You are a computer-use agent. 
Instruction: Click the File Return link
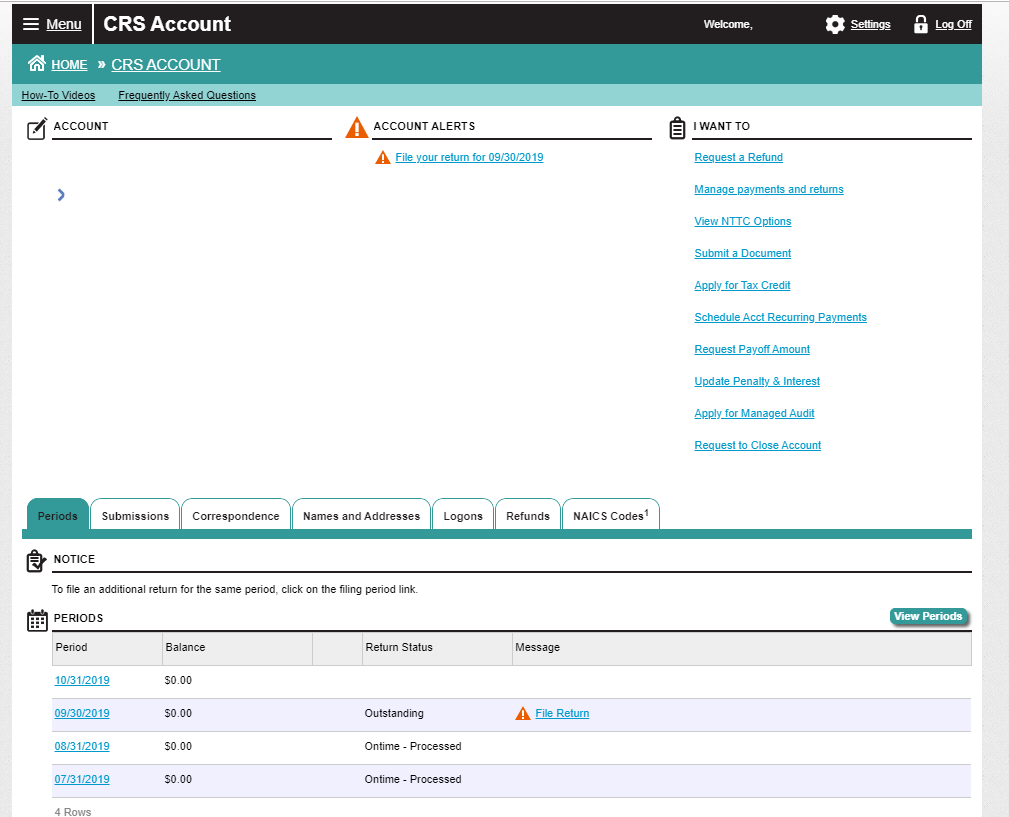pyautogui.click(x=562, y=713)
